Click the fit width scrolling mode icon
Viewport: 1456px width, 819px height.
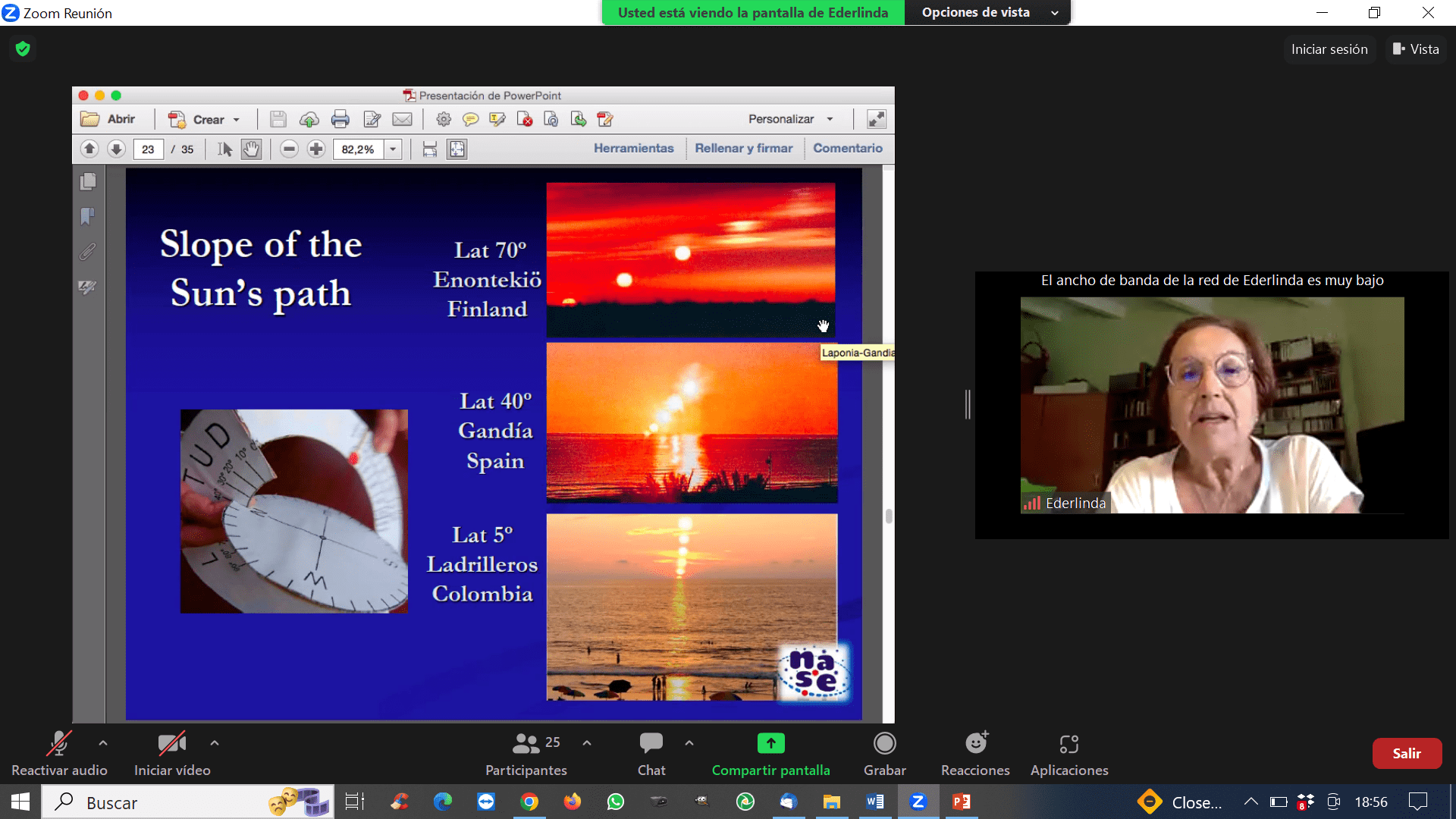(430, 149)
